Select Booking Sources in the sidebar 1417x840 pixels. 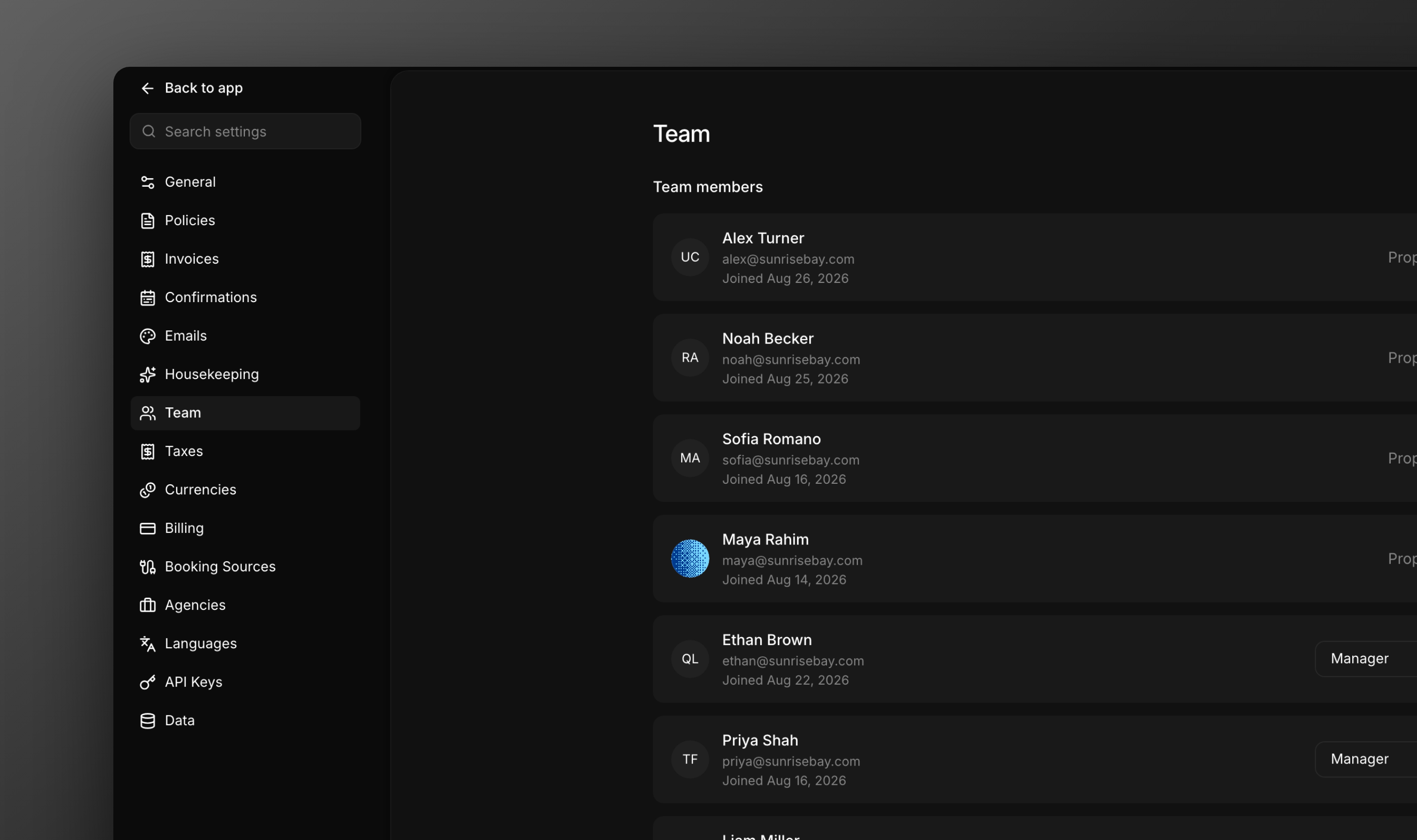245,567
